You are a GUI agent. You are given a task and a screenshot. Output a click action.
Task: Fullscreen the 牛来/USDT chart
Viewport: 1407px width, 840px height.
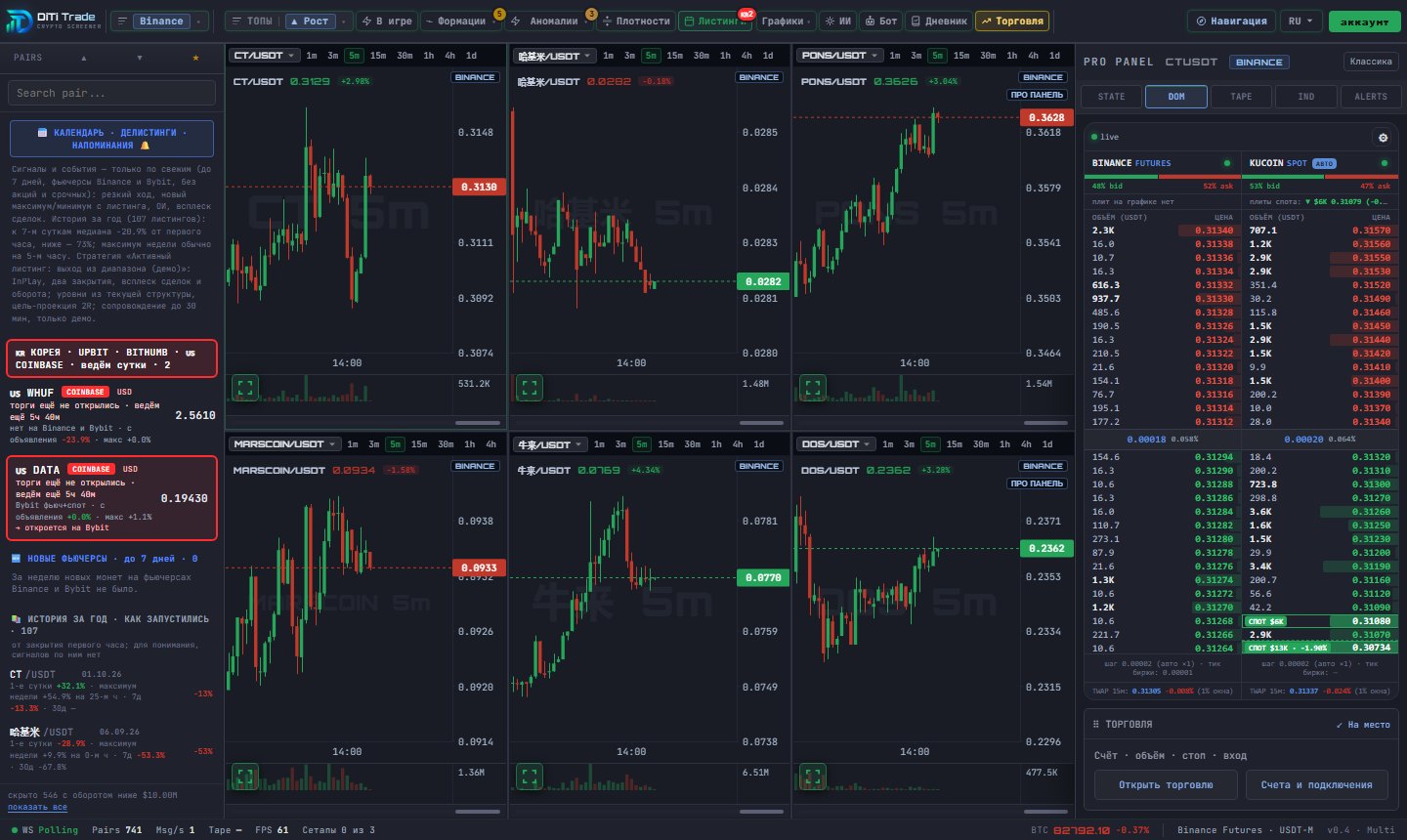530,777
